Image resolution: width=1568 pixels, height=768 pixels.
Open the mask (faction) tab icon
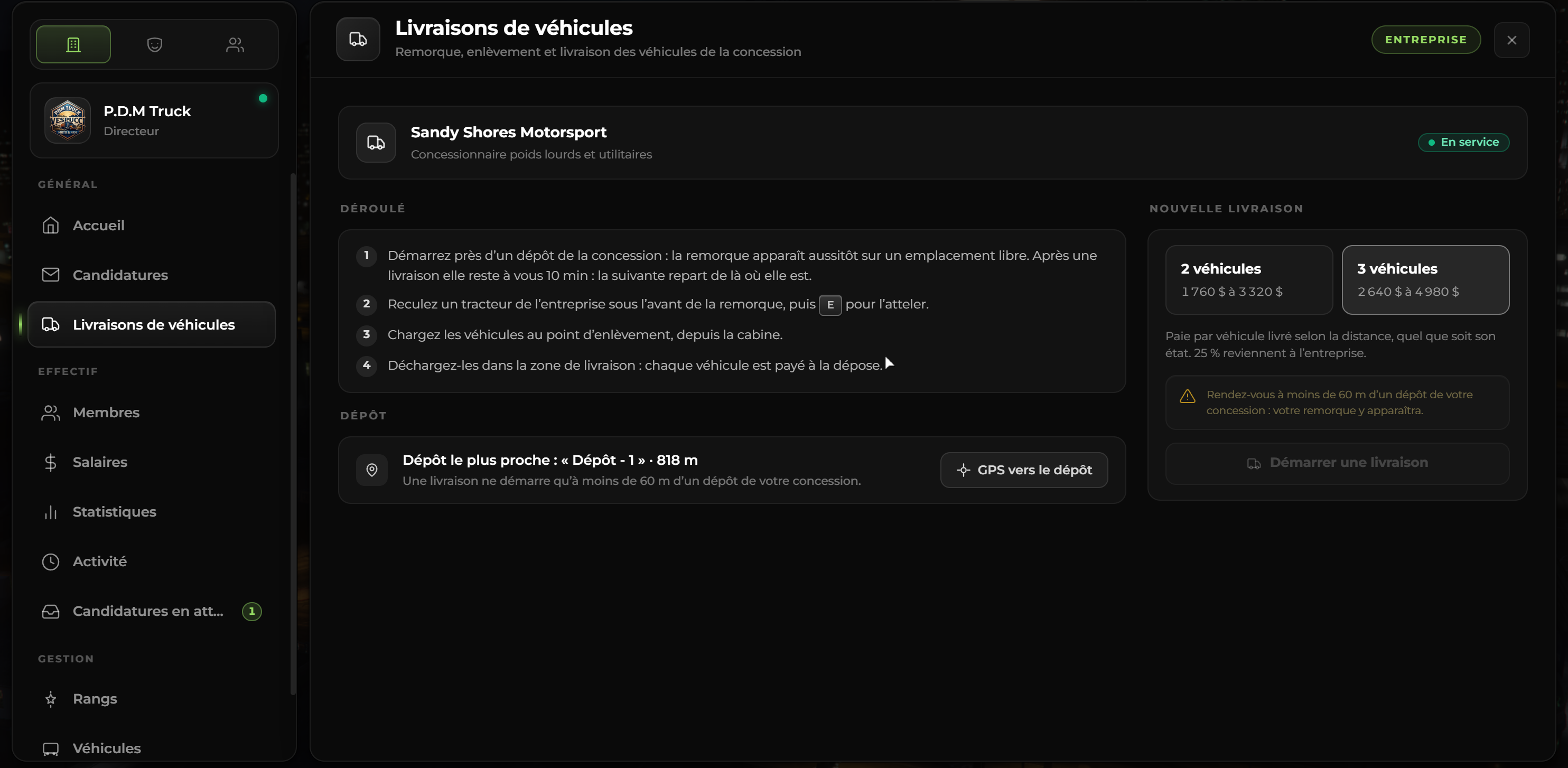tap(155, 44)
